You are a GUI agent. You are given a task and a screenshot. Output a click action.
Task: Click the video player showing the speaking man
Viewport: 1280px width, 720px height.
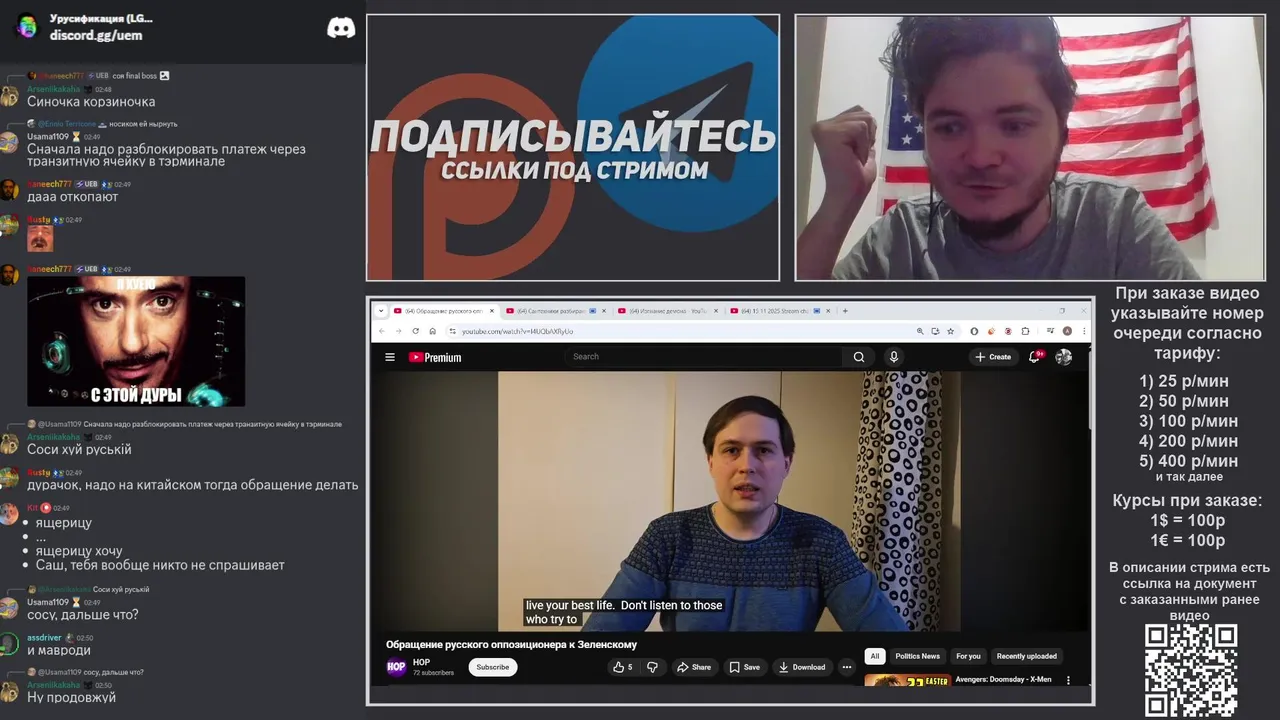click(729, 502)
